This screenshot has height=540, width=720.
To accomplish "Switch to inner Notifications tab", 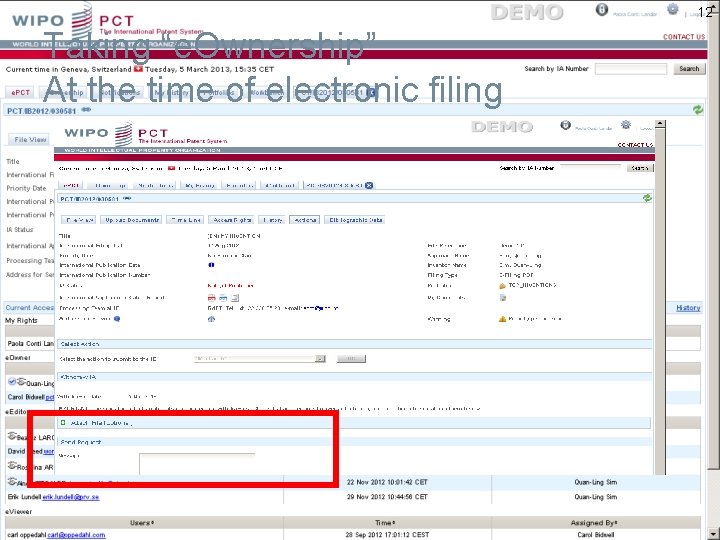I will point(156,186).
